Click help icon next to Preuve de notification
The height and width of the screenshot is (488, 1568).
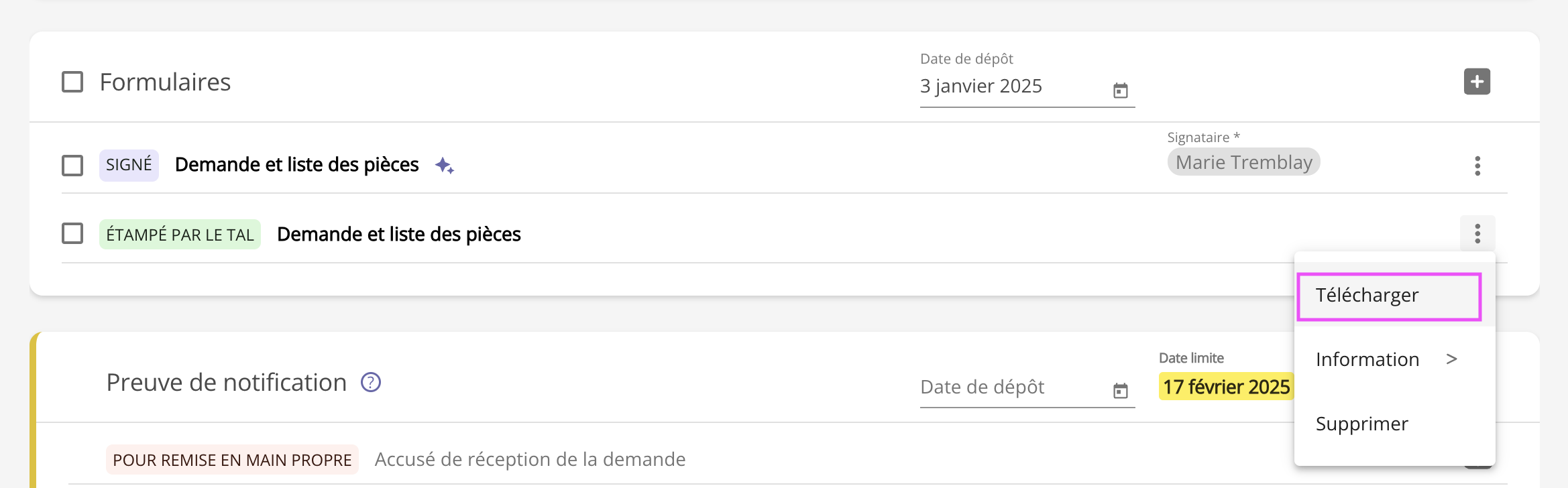pos(371,382)
